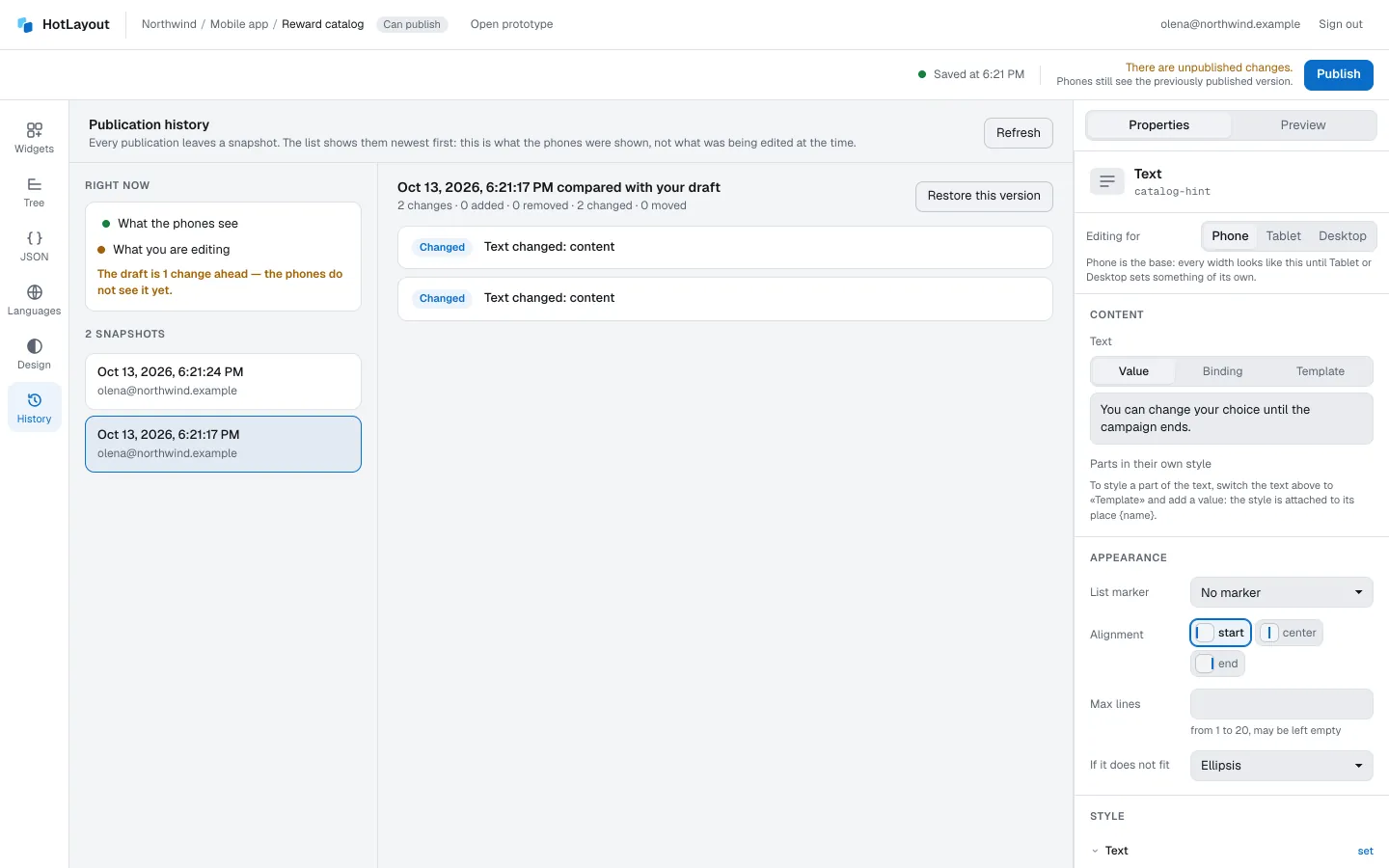Open the List marker dropdown
Screen dimensions: 1389x868
pos(1281,592)
